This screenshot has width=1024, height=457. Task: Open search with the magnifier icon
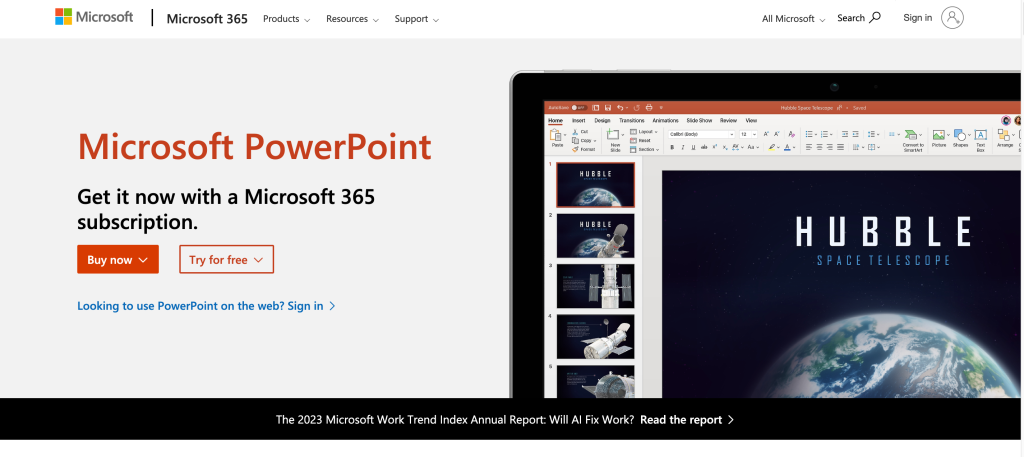pyautogui.click(x=875, y=18)
